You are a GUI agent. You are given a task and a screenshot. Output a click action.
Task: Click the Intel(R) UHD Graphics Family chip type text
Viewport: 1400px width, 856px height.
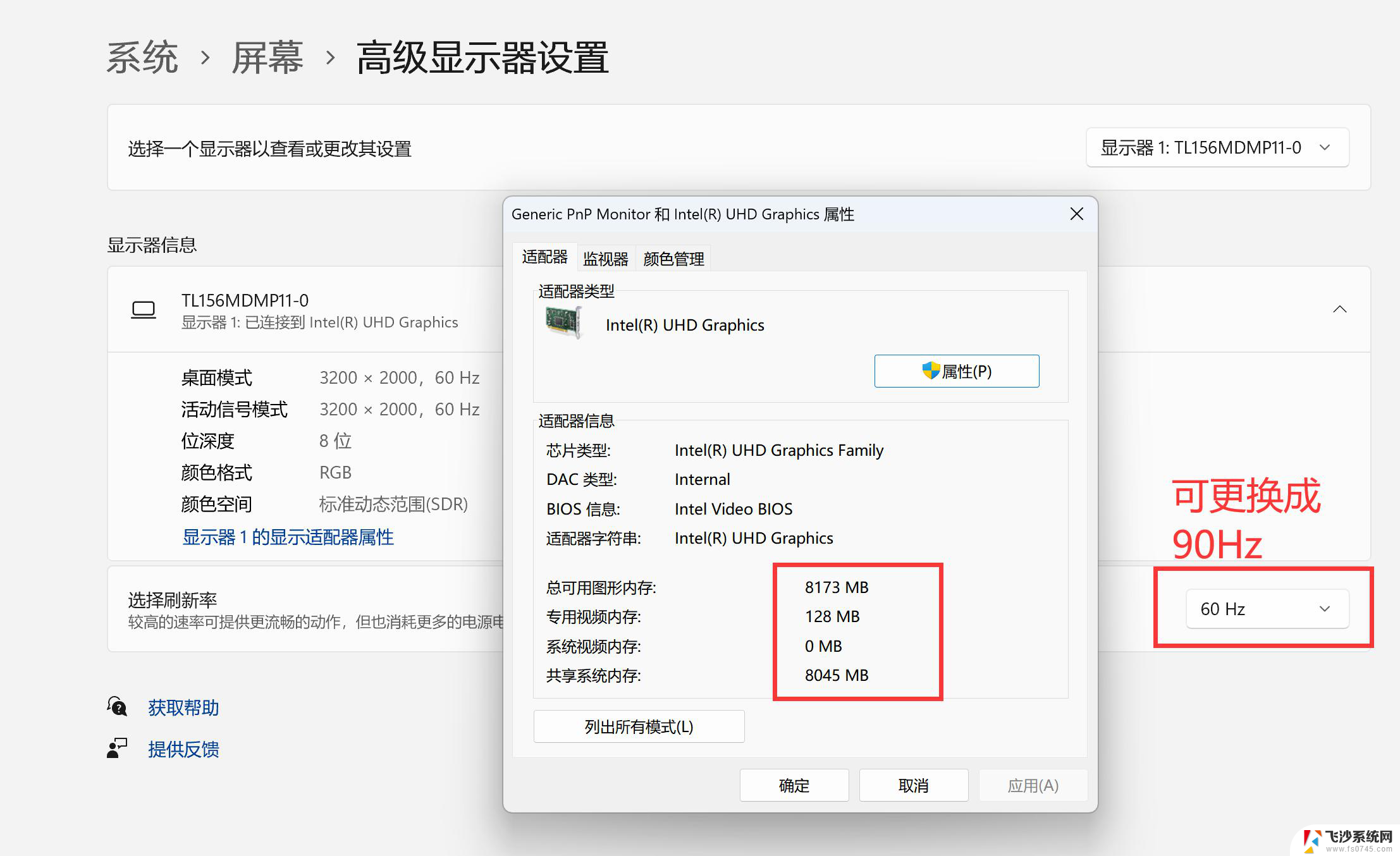pyautogui.click(x=779, y=450)
